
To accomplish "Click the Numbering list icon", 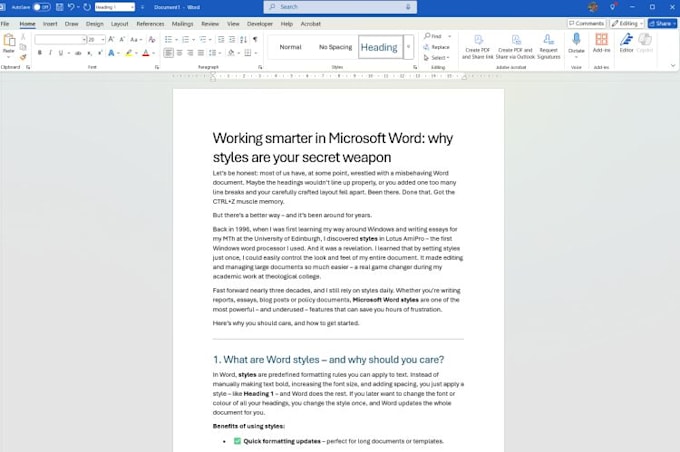I will tap(186, 39).
